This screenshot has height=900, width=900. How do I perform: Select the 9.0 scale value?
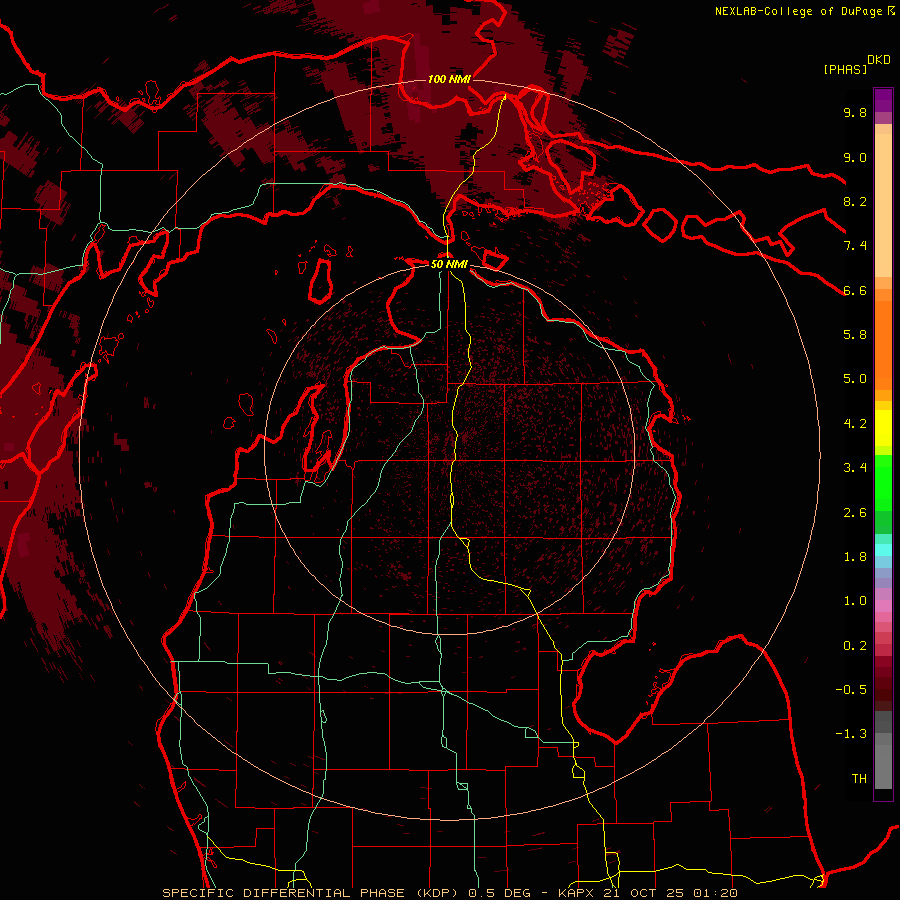coord(855,157)
